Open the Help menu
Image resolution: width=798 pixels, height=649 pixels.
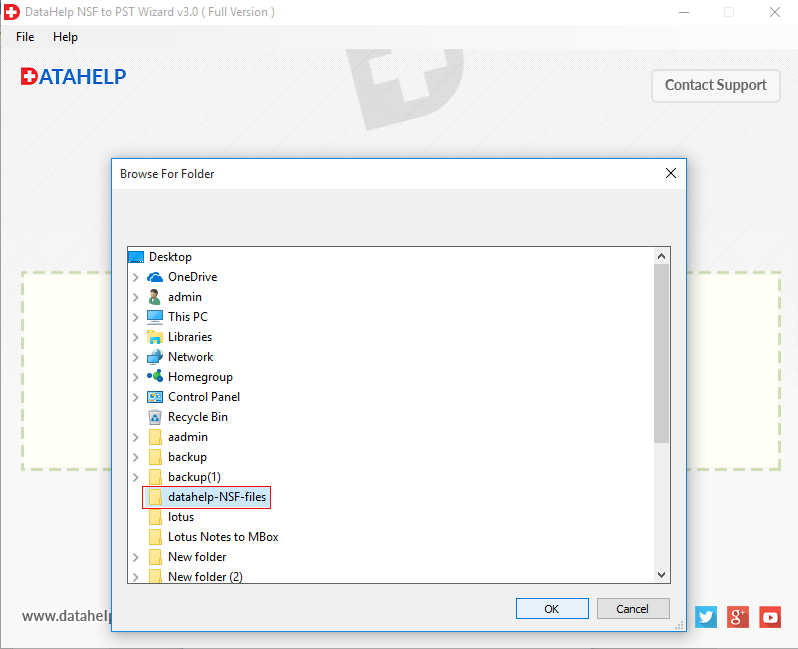(x=65, y=37)
